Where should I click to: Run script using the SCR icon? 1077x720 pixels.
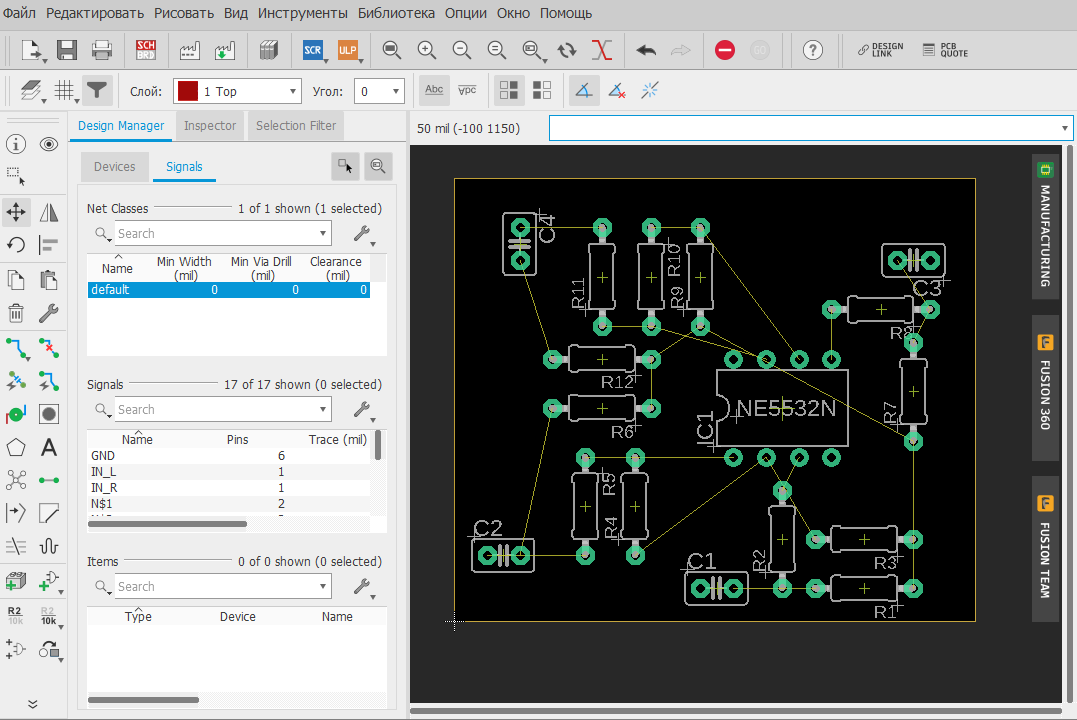(313, 50)
